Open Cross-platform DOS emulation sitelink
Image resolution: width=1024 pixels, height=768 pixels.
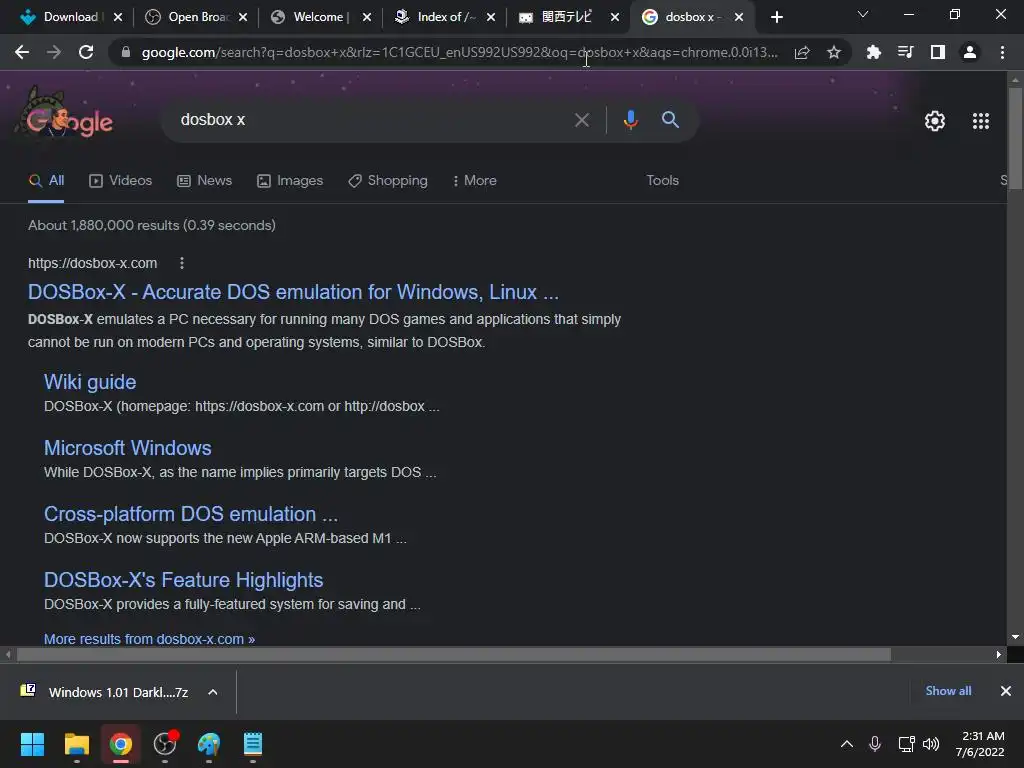point(191,514)
